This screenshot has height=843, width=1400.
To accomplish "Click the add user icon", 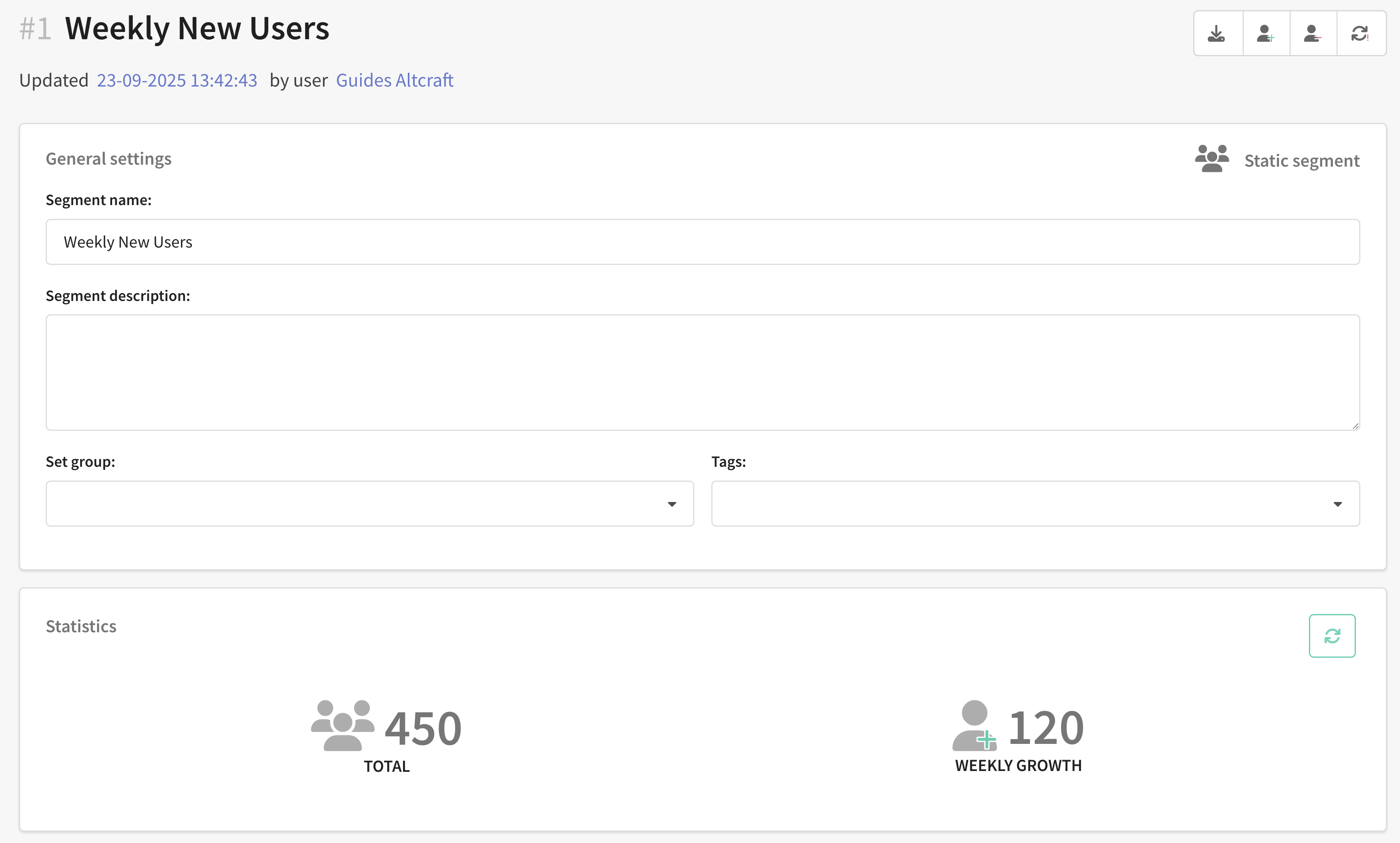I will coord(1265,34).
